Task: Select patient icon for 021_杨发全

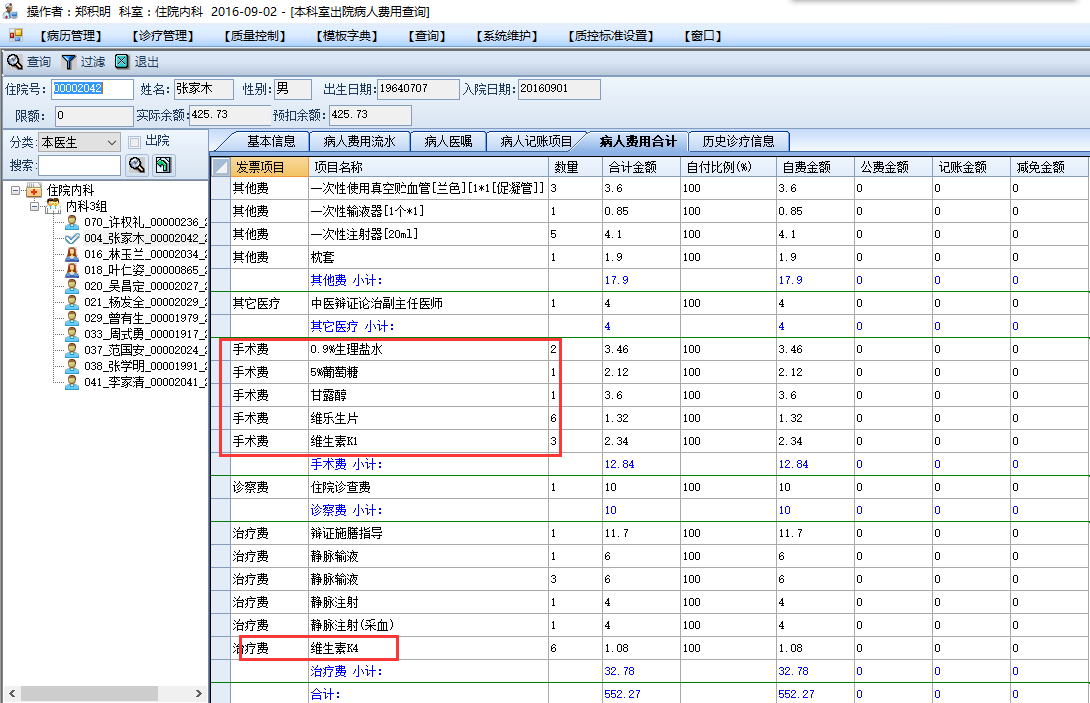Action: click(x=72, y=302)
